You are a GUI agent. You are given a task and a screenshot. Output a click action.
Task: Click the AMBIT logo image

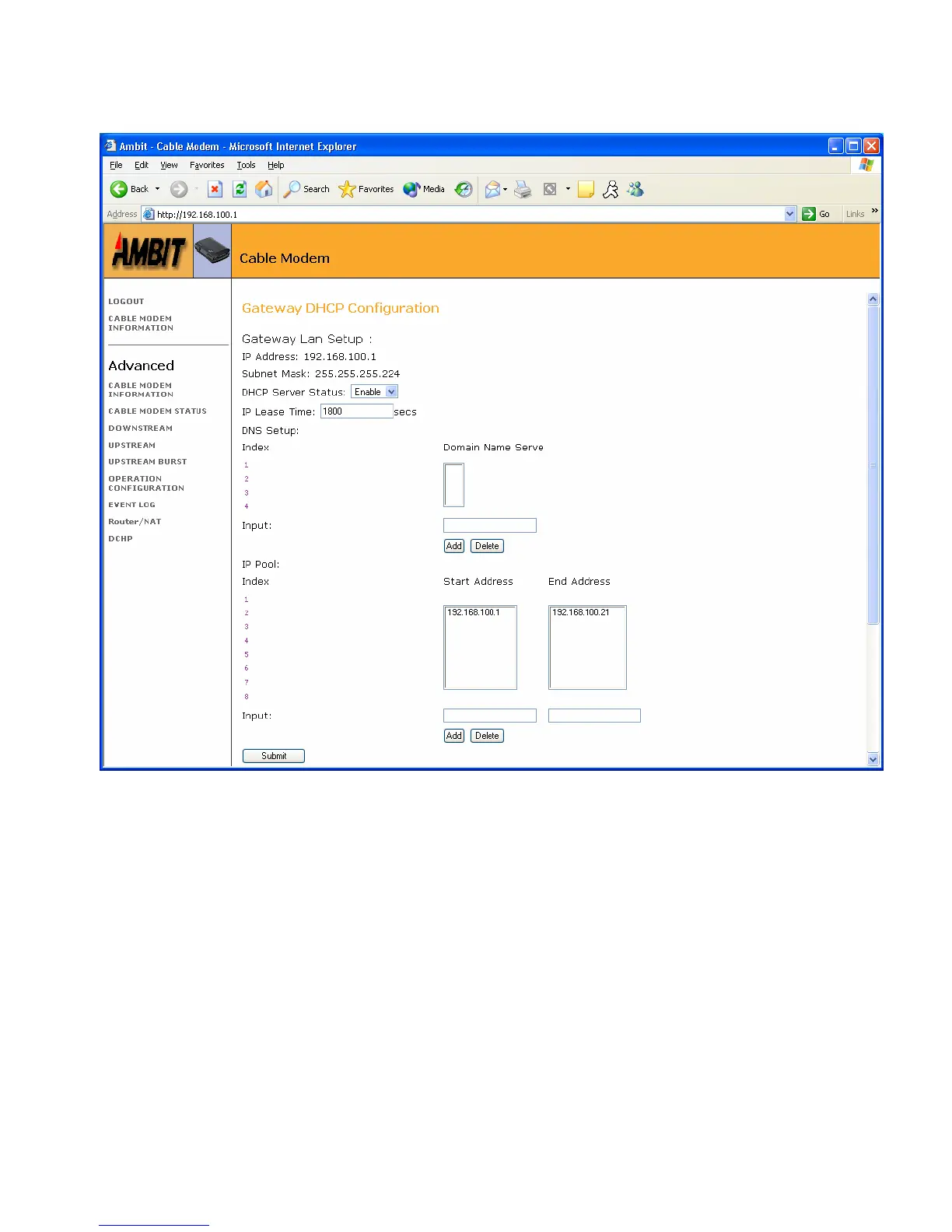149,251
